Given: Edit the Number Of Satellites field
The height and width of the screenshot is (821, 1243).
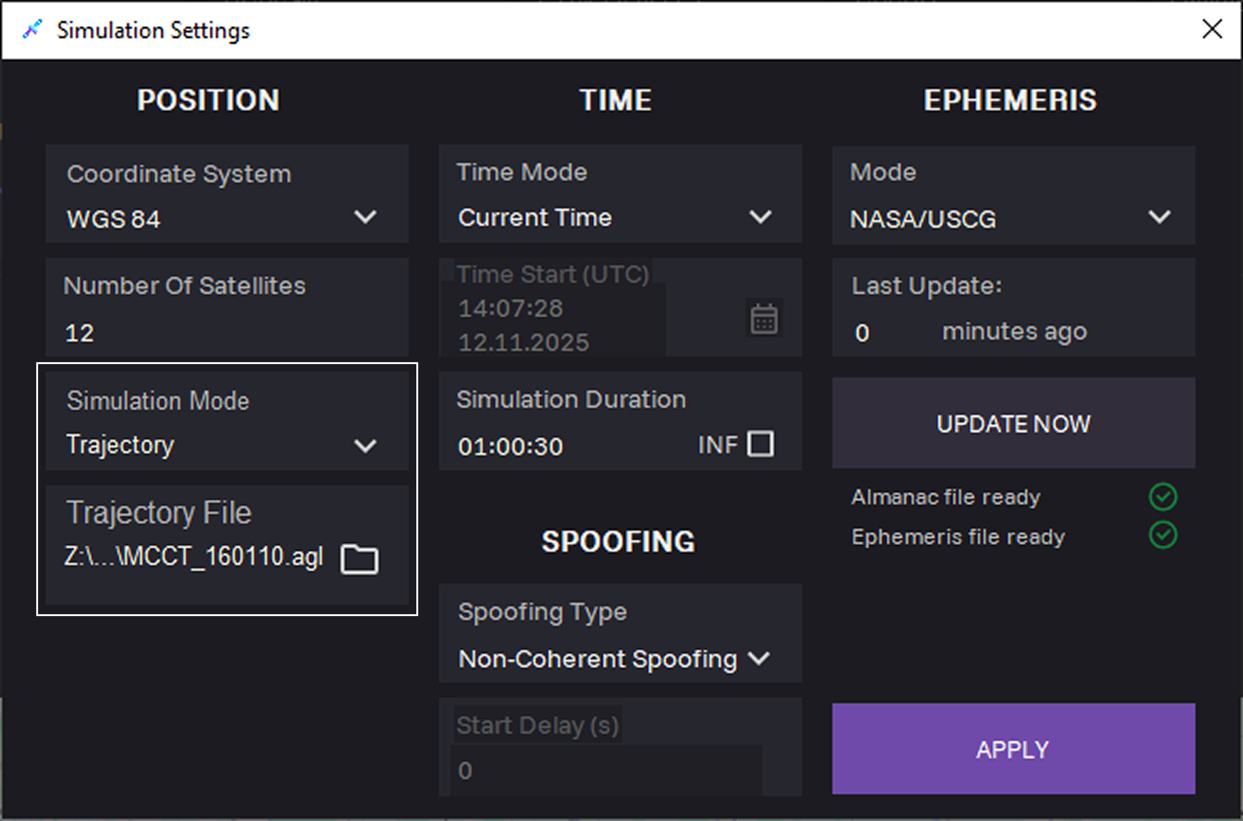Looking at the screenshot, I should pos(227,333).
